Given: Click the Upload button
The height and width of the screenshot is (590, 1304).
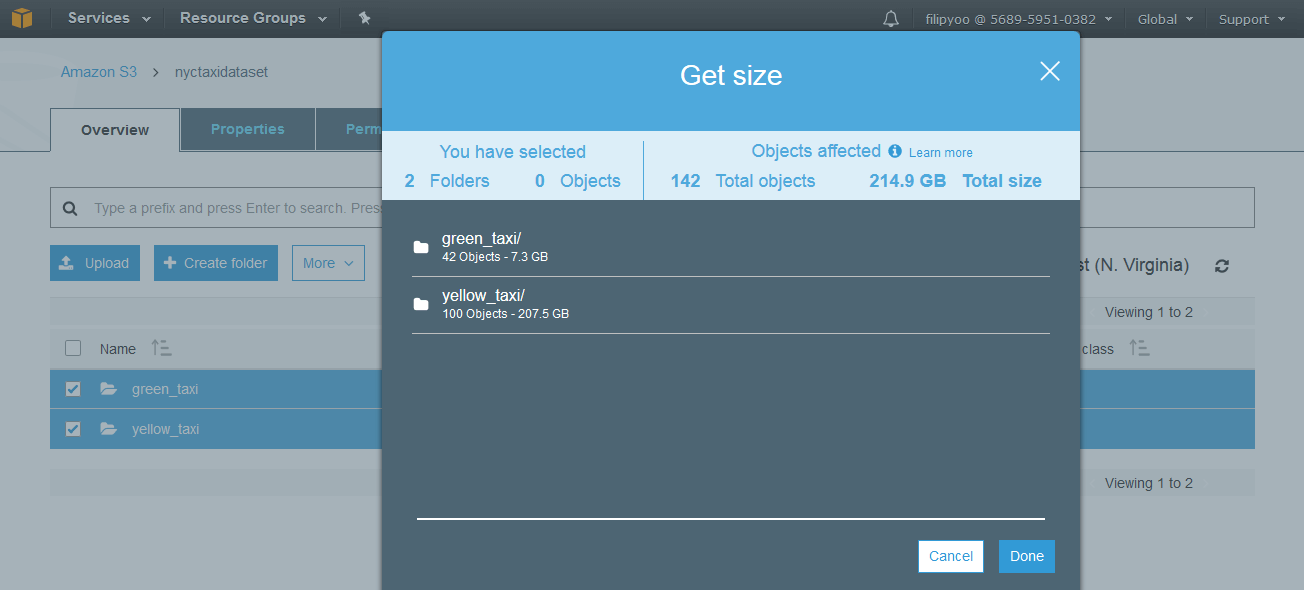Looking at the screenshot, I should (95, 263).
